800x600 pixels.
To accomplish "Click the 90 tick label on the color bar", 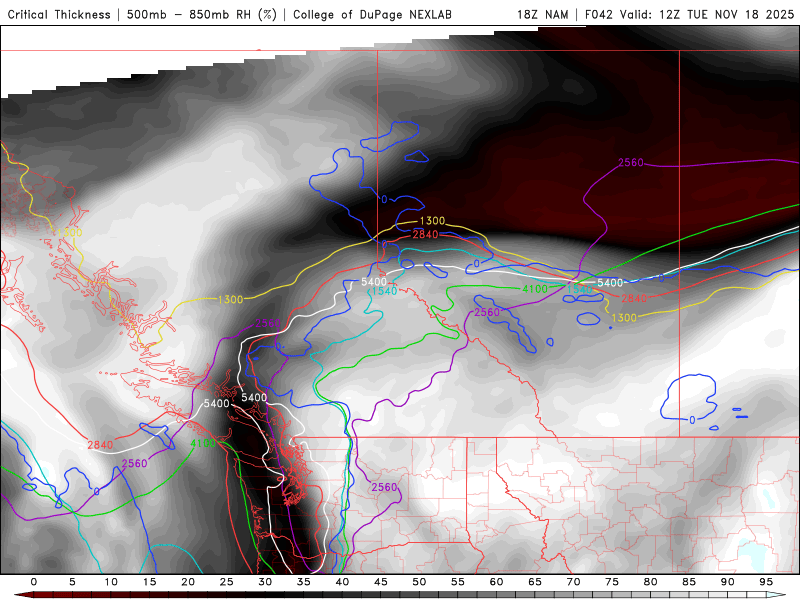I will [x=727, y=582].
